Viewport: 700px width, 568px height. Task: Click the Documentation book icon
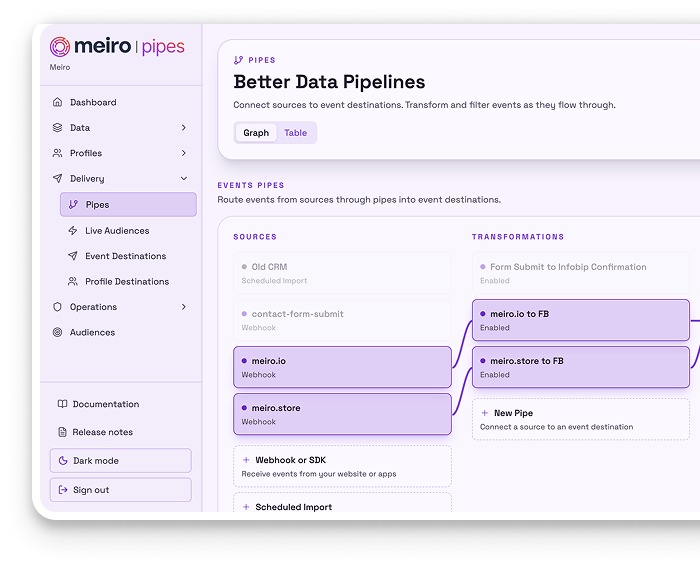click(x=62, y=405)
